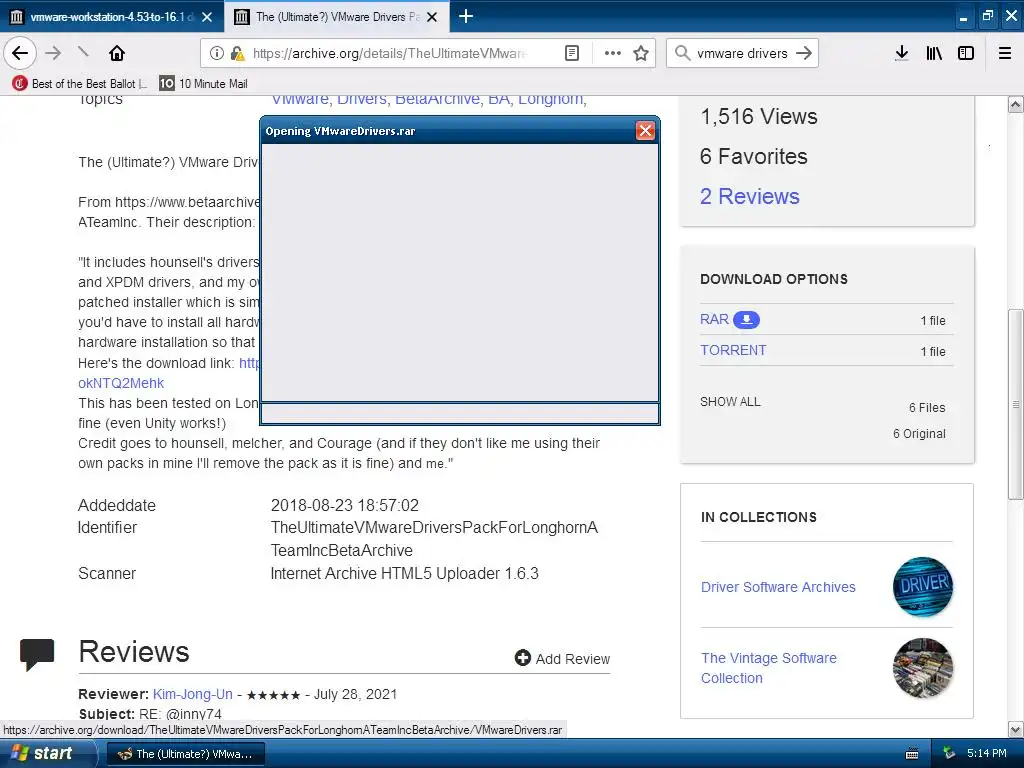
Task: Open Driver Software Archives collection link
Action: [778, 587]
